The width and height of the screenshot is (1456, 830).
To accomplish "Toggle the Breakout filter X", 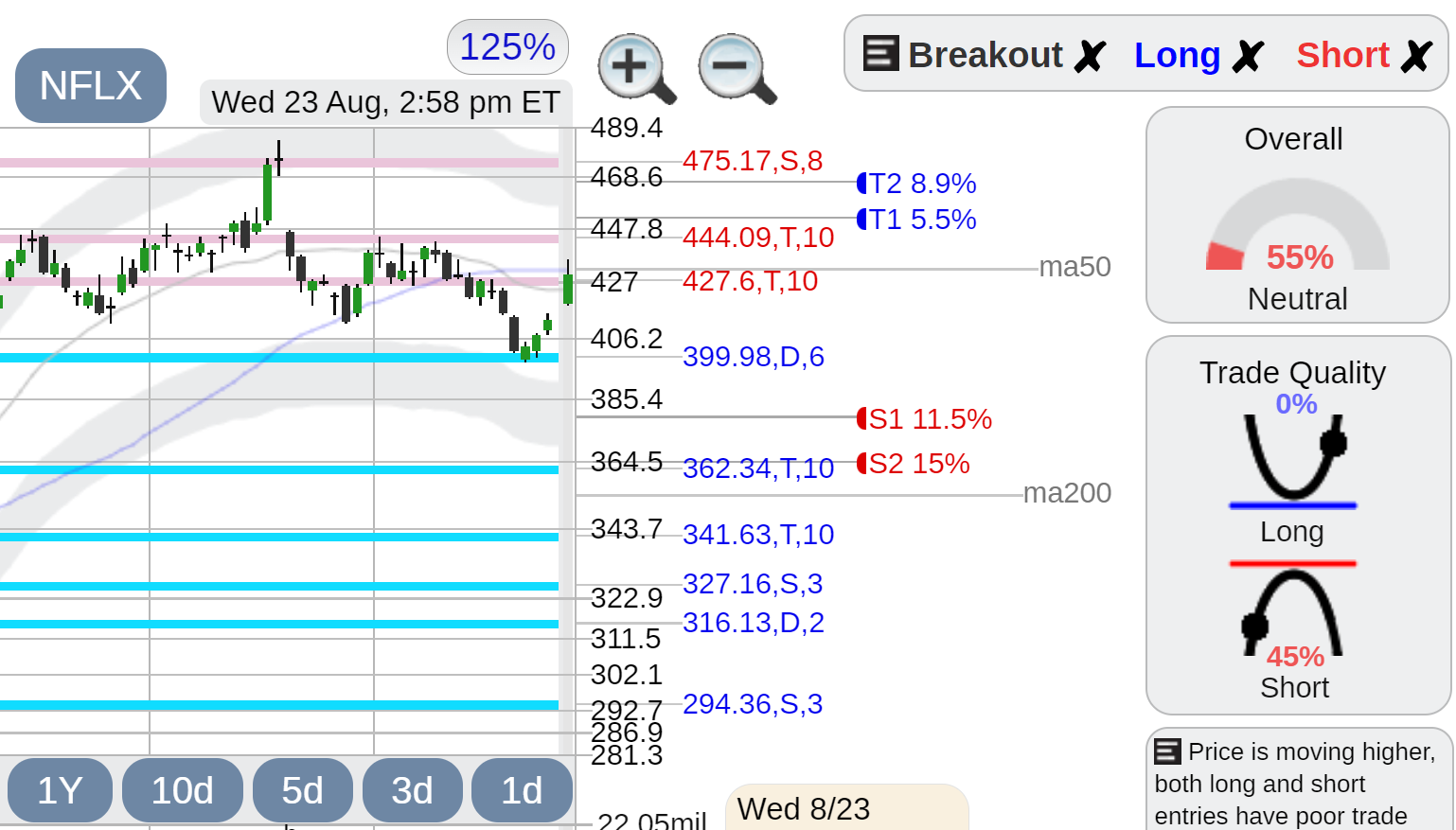I will [1090, 57].
